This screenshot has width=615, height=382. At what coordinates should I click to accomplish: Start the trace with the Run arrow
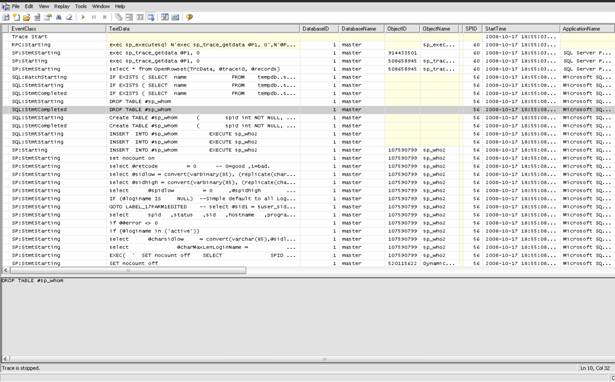point(83,17)
